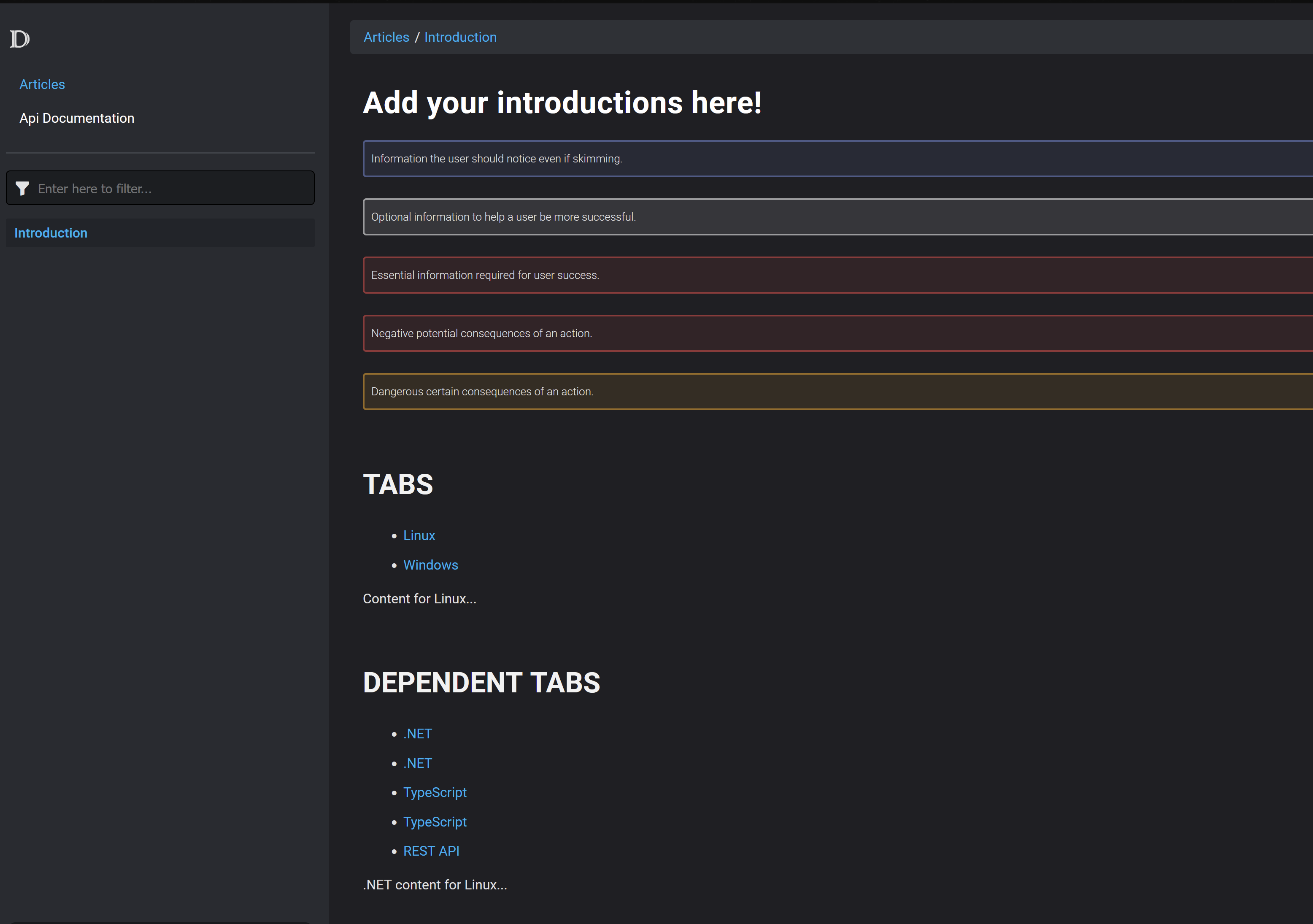Click the 'Dangerous certain consequences' warning box
Image resolution: width=1313 pixels, height=924 pixels.
point(838,392)
